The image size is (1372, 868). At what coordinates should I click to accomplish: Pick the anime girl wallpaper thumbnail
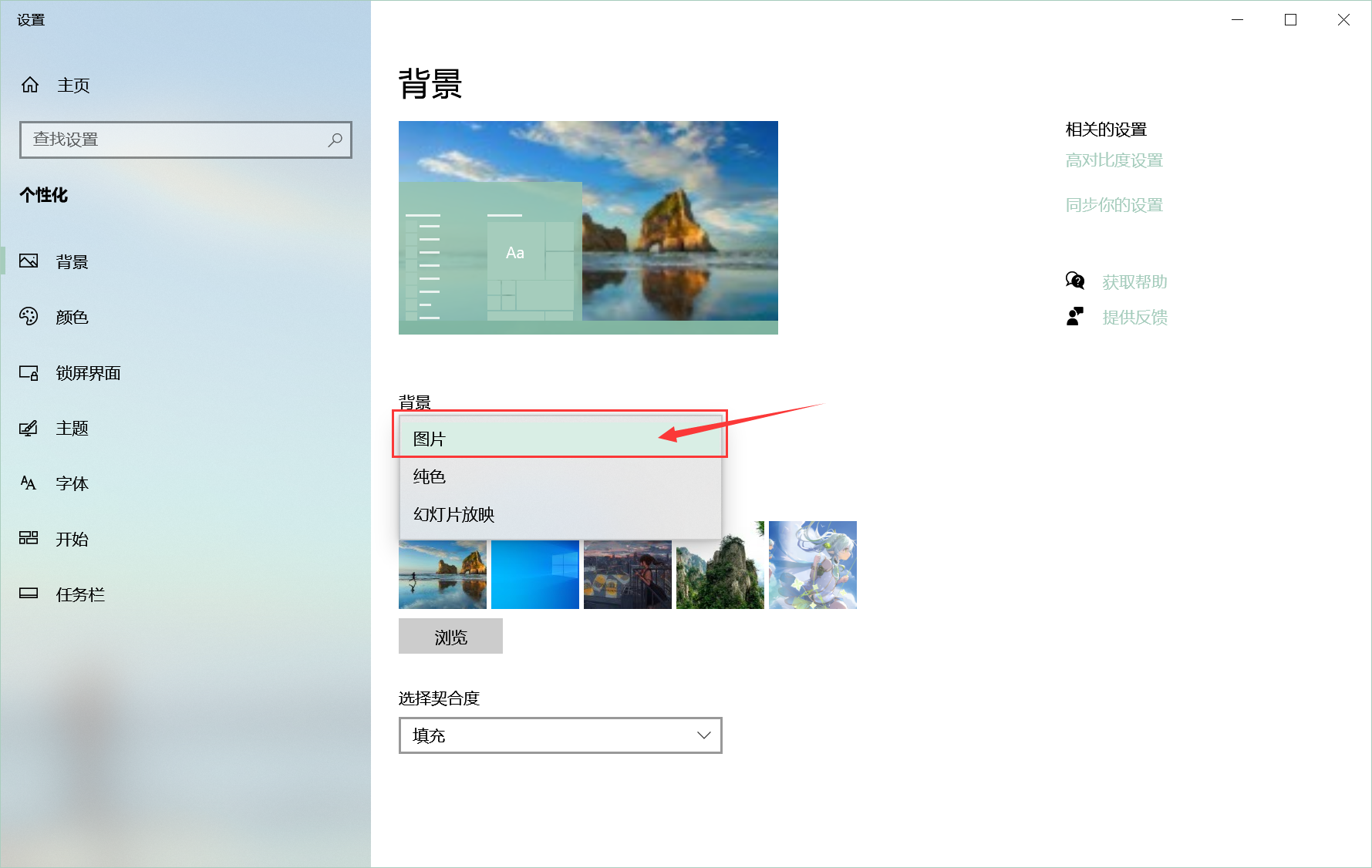(812, 565)
